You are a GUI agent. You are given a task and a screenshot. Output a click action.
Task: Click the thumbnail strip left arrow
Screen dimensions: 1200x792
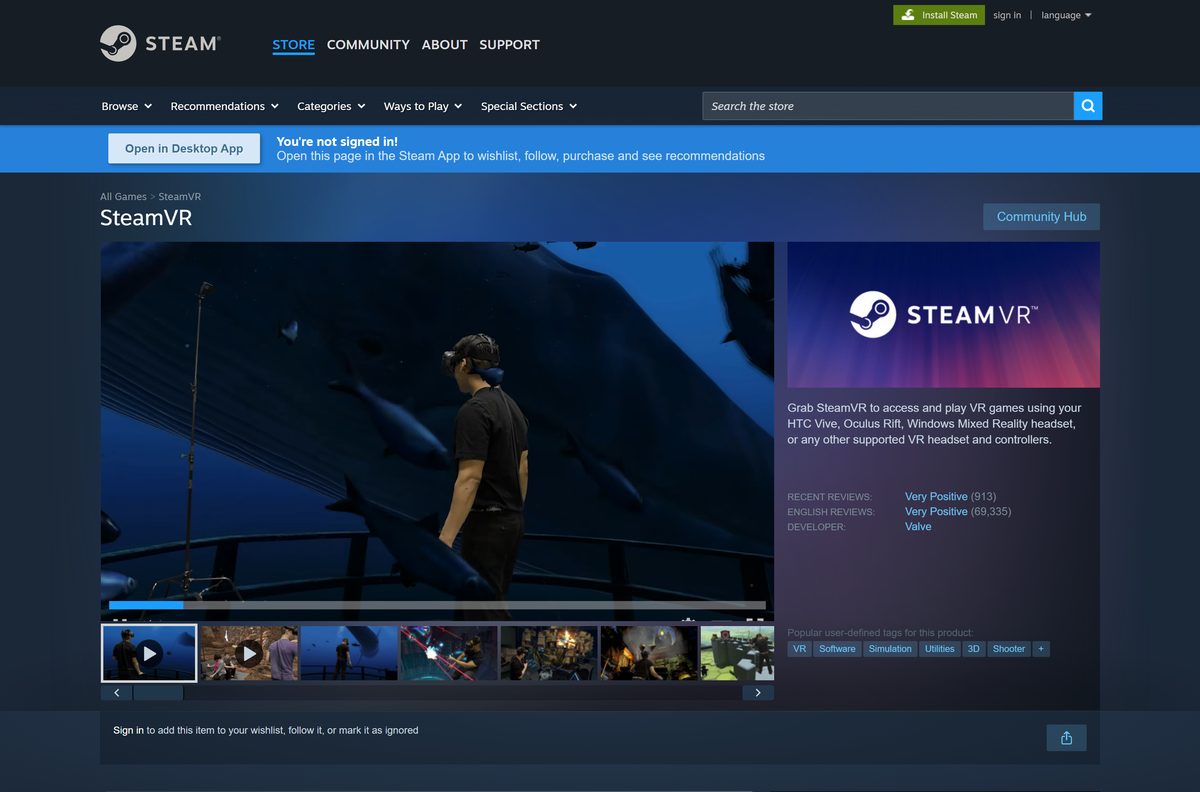116,692
